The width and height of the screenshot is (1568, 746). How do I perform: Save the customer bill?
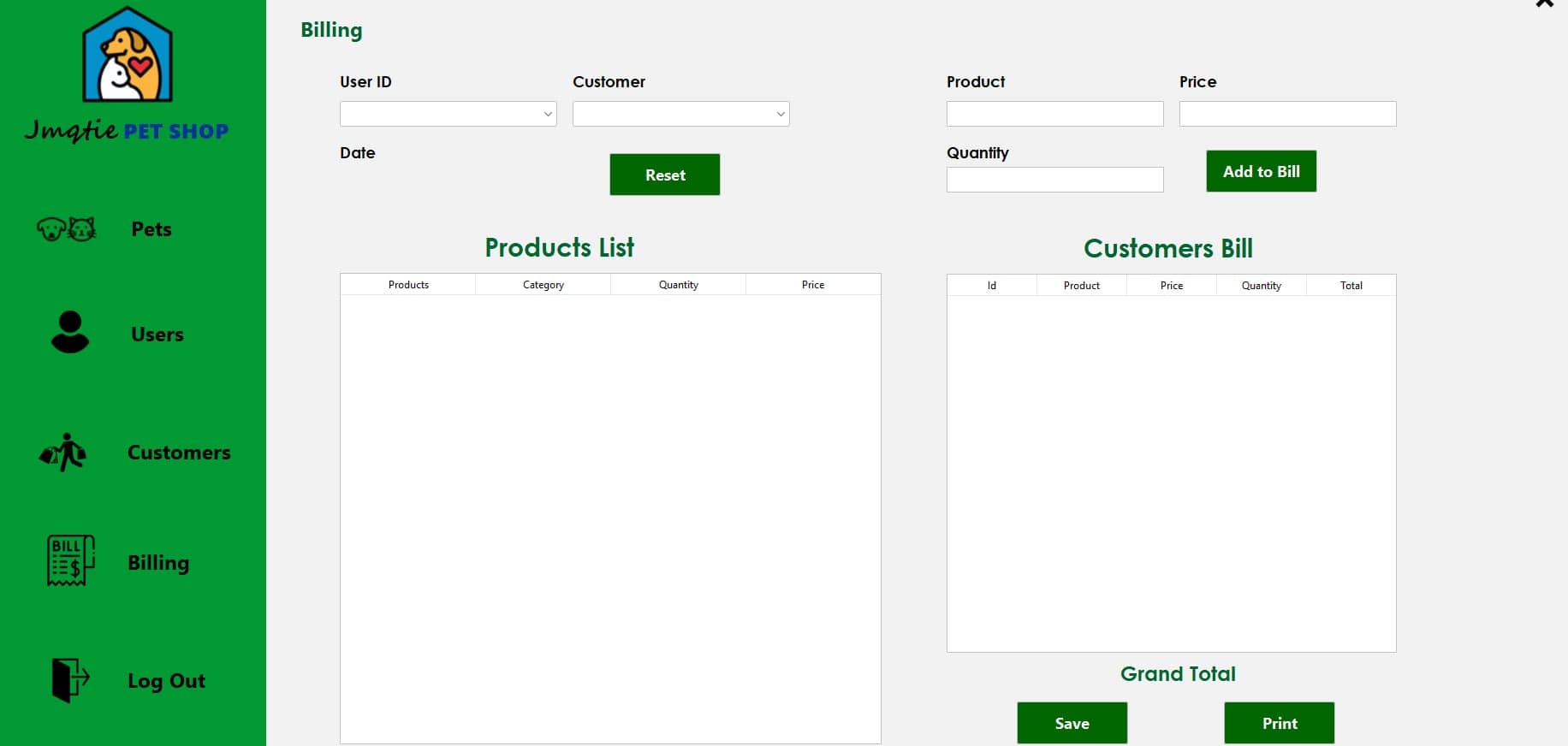point(1072,723)
